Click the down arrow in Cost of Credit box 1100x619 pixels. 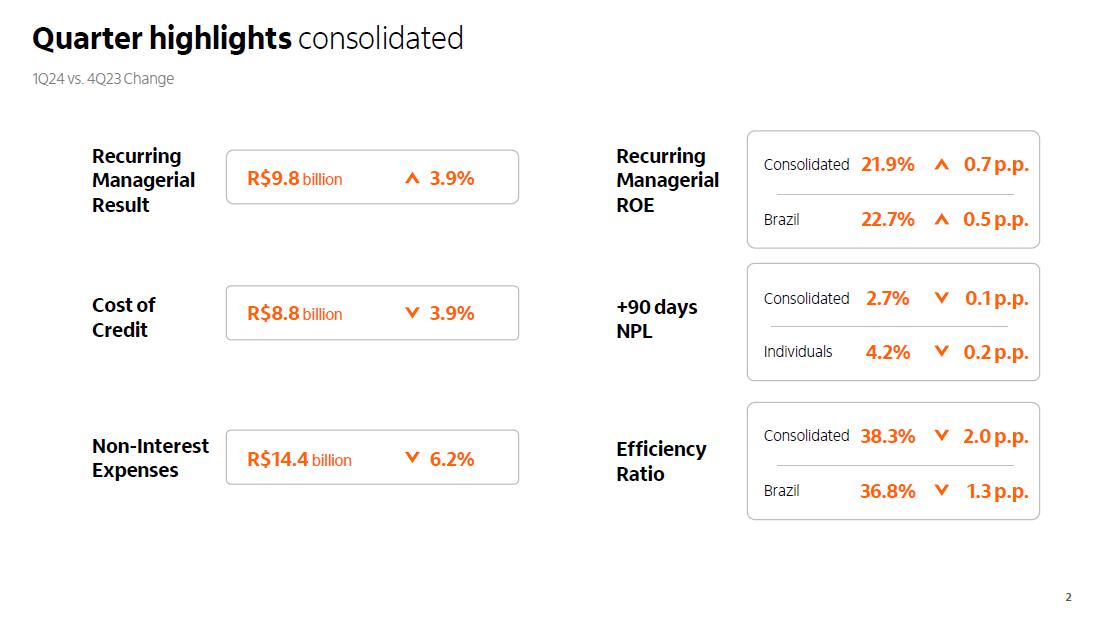pyautogui.click(x=412, y=313)
